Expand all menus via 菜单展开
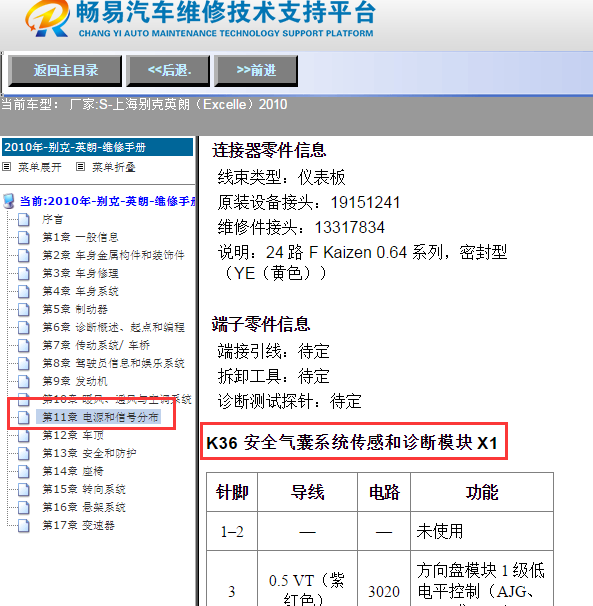The width and height of the screenshot is (593, 606). [x=39, y=167]
